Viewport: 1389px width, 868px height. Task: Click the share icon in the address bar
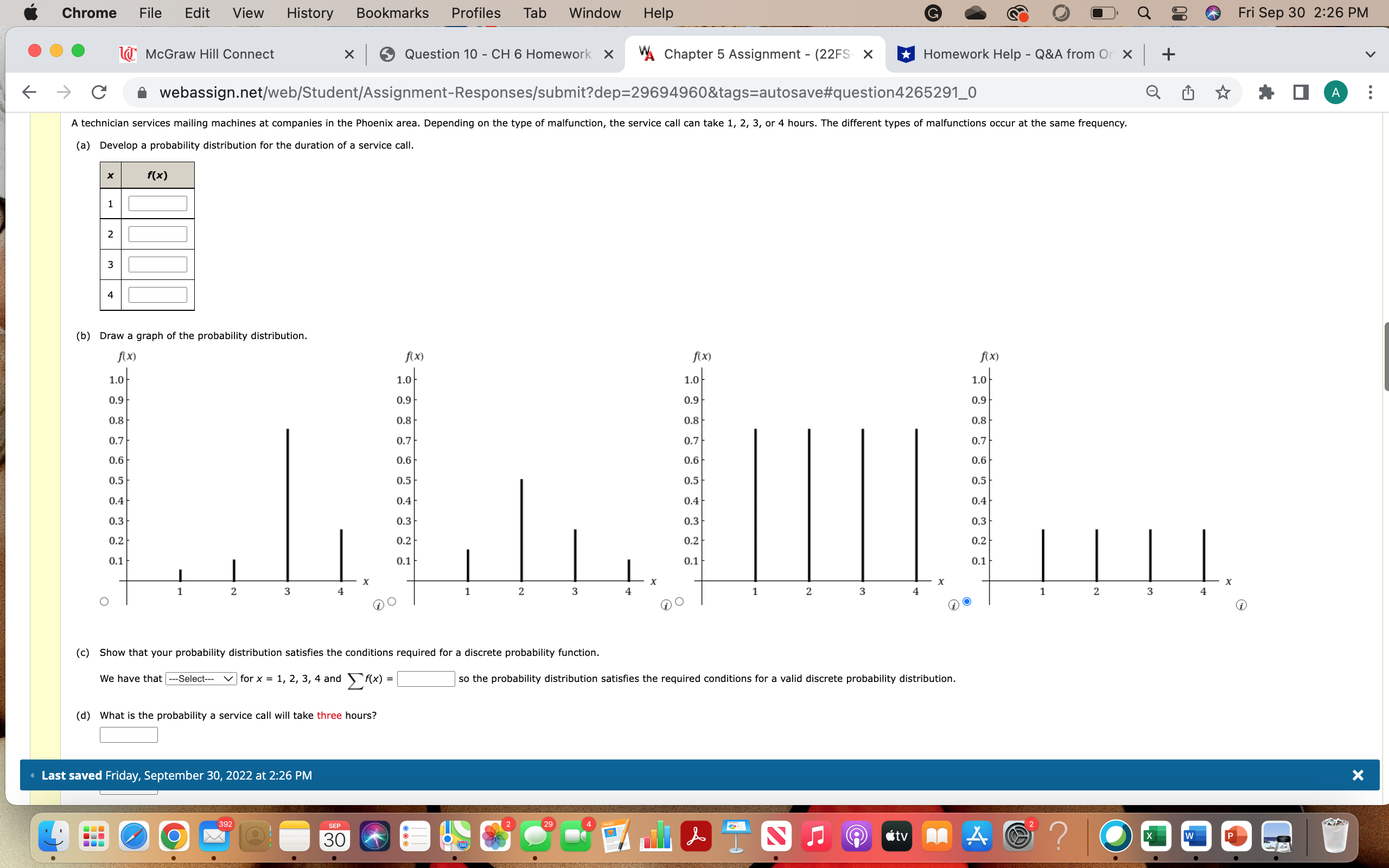tap(1188, 92)
